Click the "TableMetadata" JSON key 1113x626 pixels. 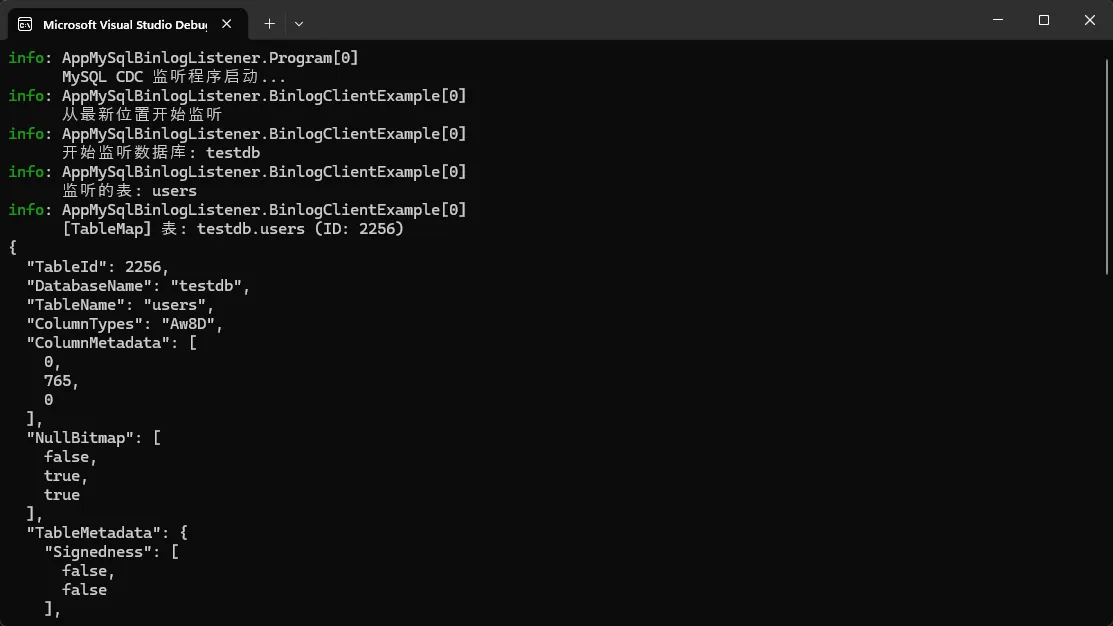pos(93,533)
